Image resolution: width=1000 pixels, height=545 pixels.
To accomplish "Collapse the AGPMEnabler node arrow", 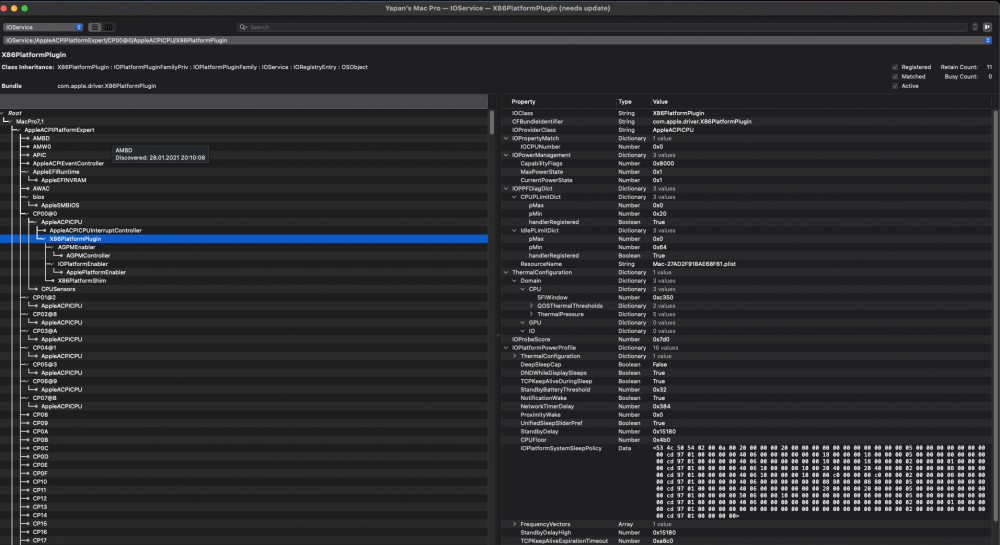I will pyautogui.click(x=52, y=247).
